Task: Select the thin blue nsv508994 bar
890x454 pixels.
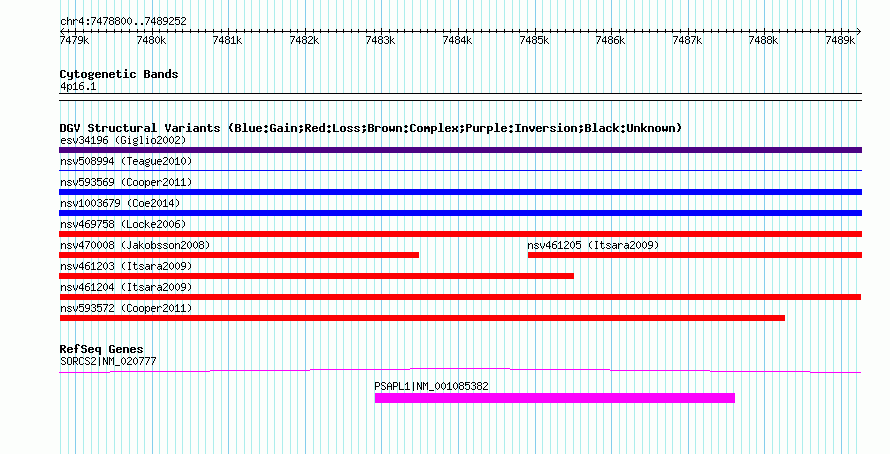Action: [460, 170]
